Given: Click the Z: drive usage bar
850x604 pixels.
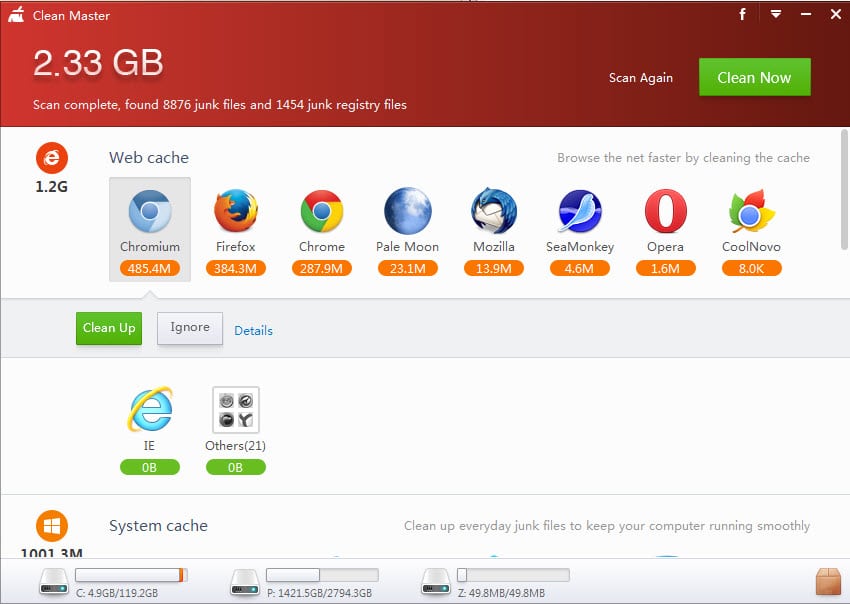Looking at the screenshot, I should [513, 575].
